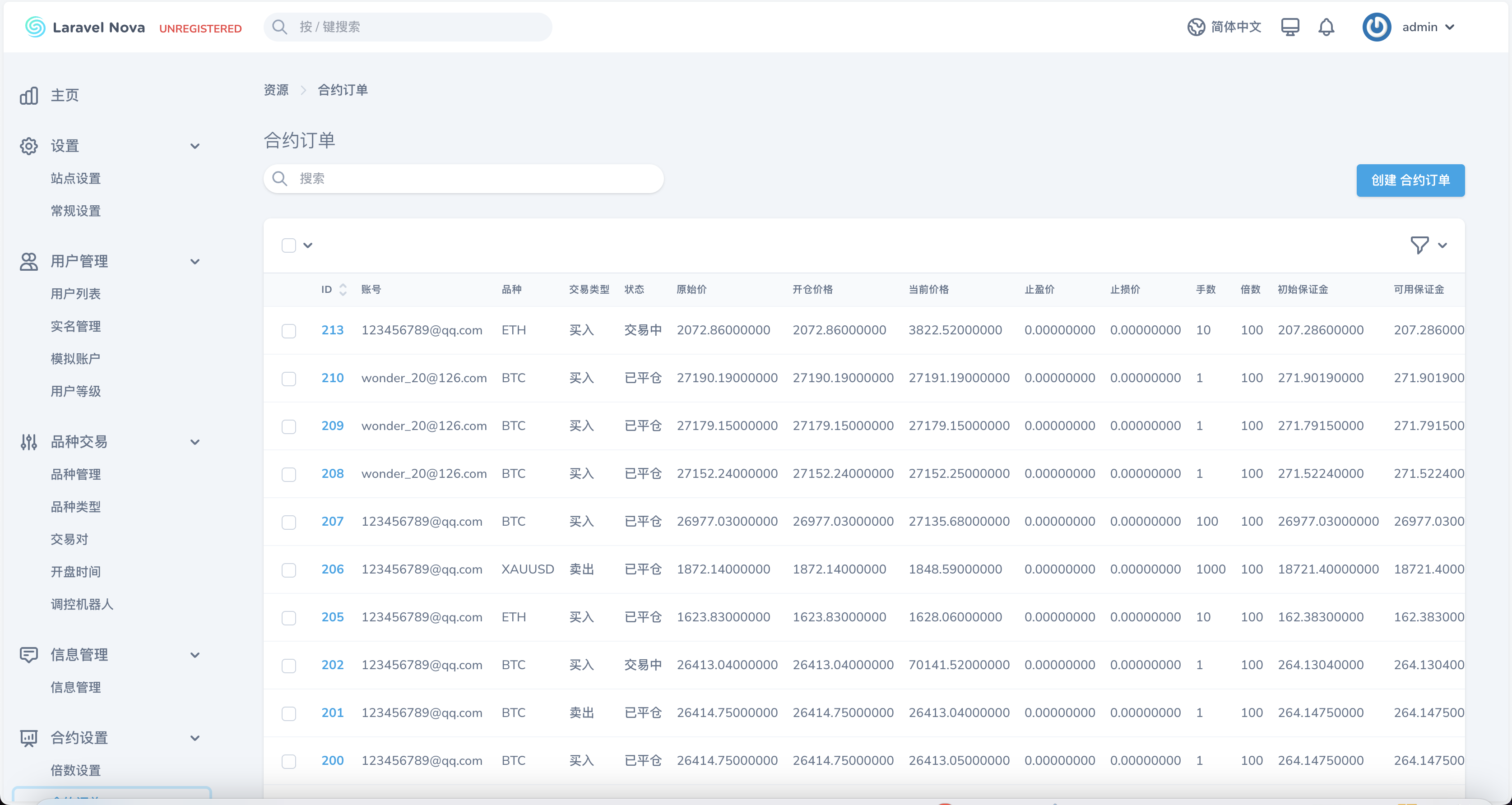Image resolution: width=1512 pixels, height=805 pixels.
Task: Collapse the 用户管理 sidebar section
Action: (195, 262)
